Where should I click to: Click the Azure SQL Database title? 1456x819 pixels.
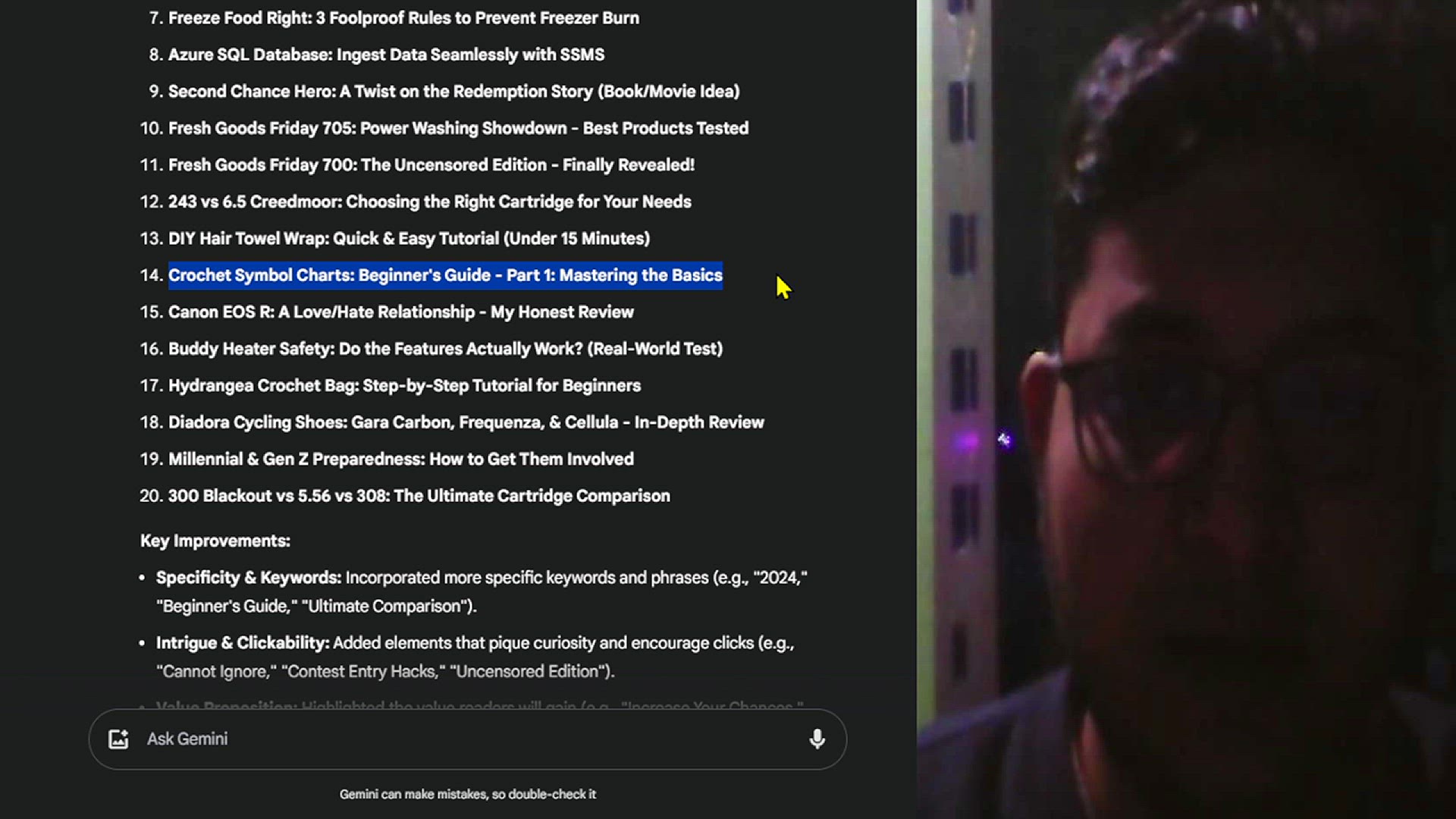pyautogui.click(x=386, y=55)
